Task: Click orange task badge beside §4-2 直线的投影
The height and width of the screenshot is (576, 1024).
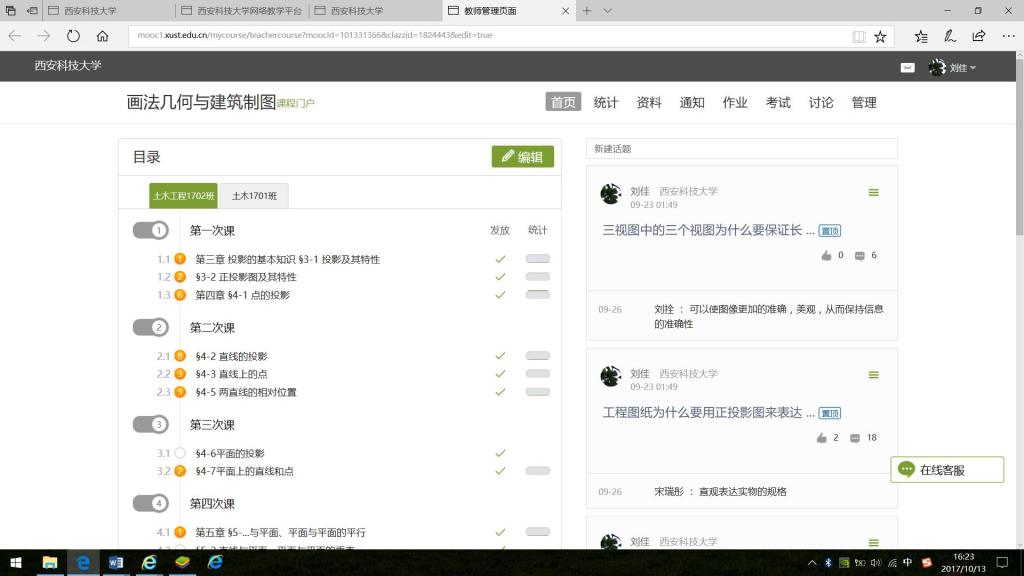Action: click(x=180, y=356)
